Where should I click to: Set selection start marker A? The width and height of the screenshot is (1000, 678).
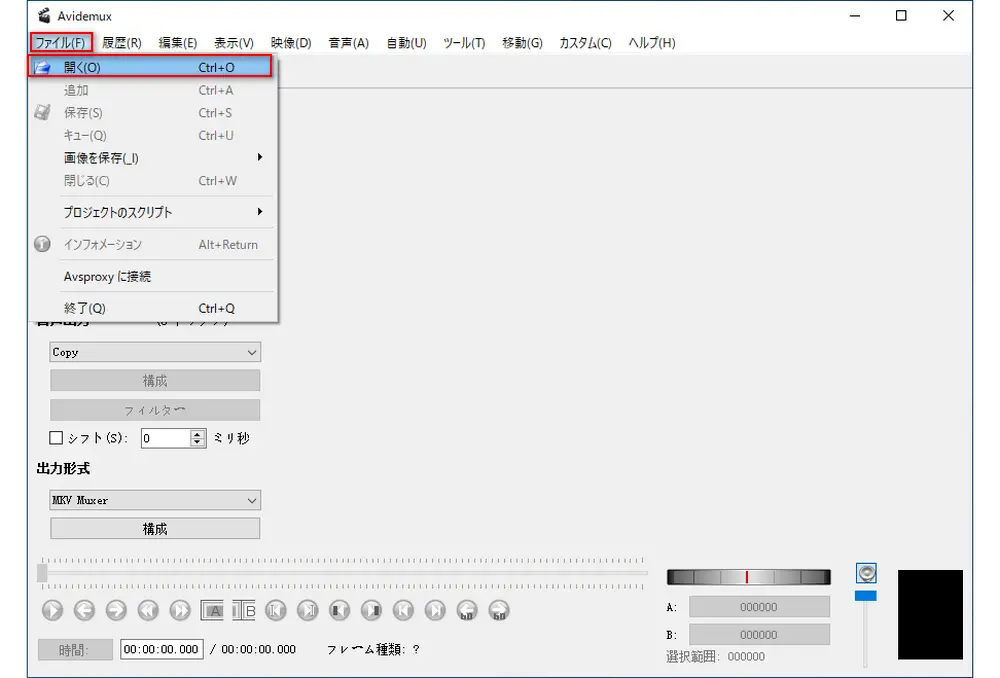click(x=212, y=609)
